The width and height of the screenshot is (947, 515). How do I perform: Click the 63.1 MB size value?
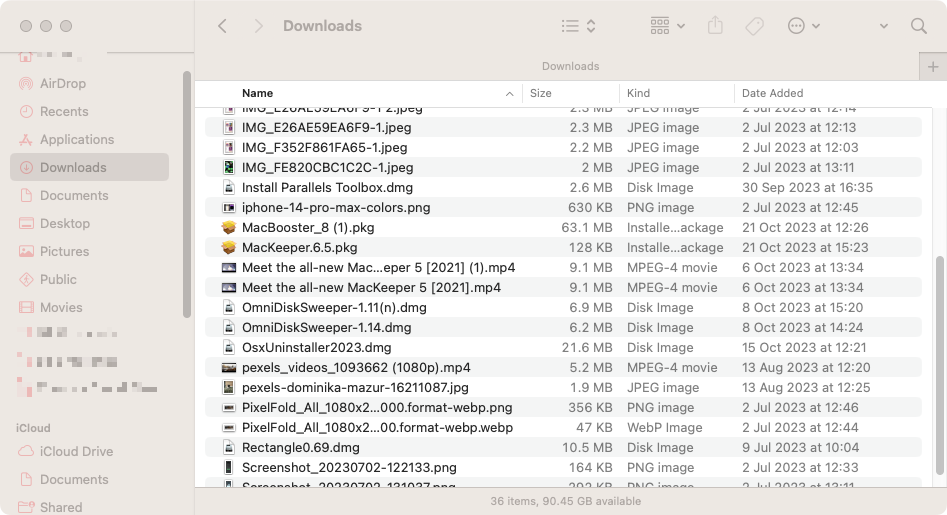click(586, 228)
